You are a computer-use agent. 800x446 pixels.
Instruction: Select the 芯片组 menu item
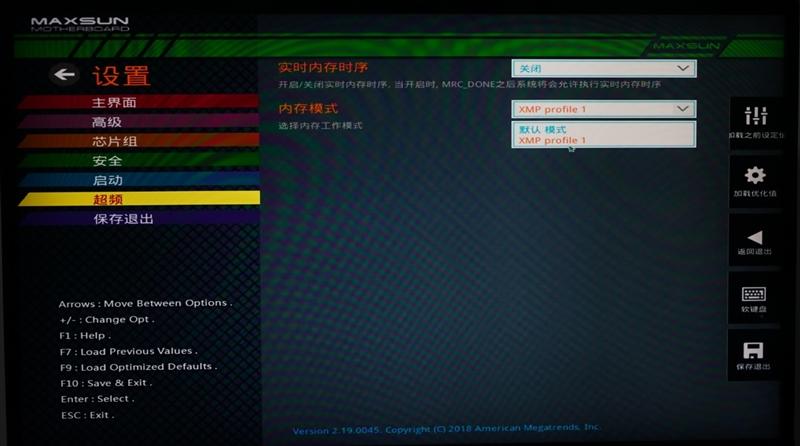(139, 141)
